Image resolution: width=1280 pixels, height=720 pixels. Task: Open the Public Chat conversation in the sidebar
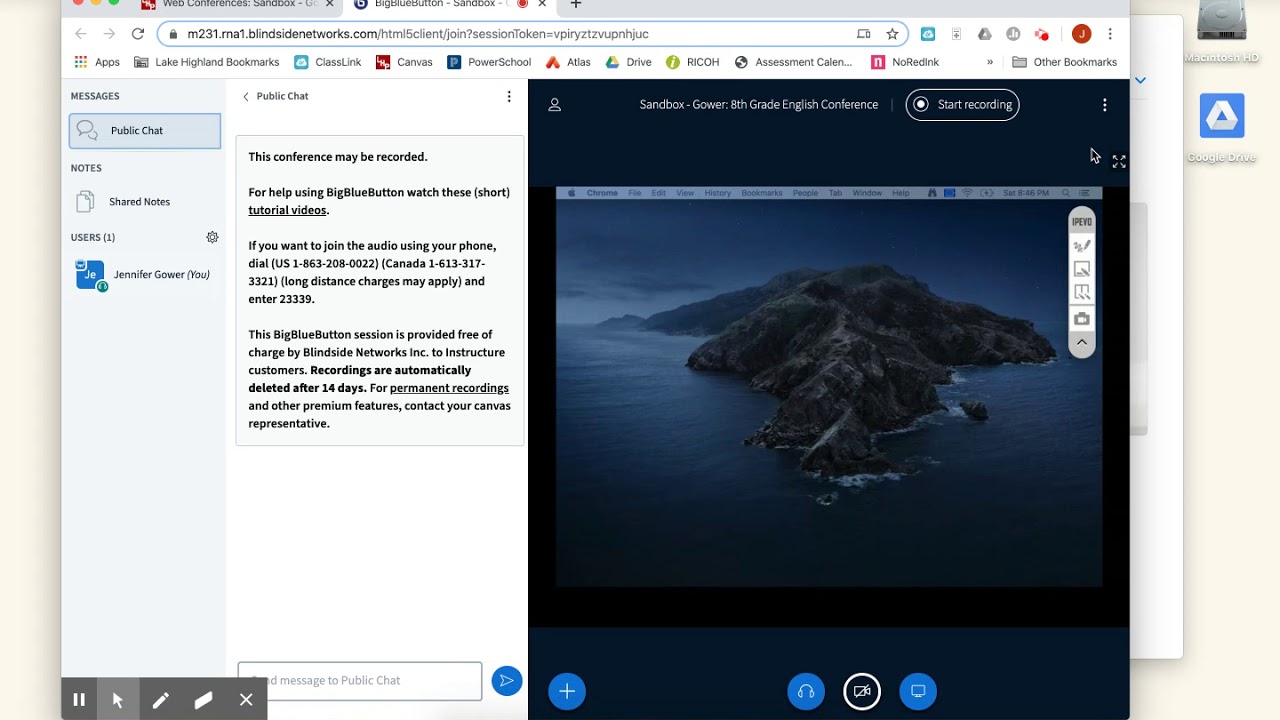[x=145, y=131]
